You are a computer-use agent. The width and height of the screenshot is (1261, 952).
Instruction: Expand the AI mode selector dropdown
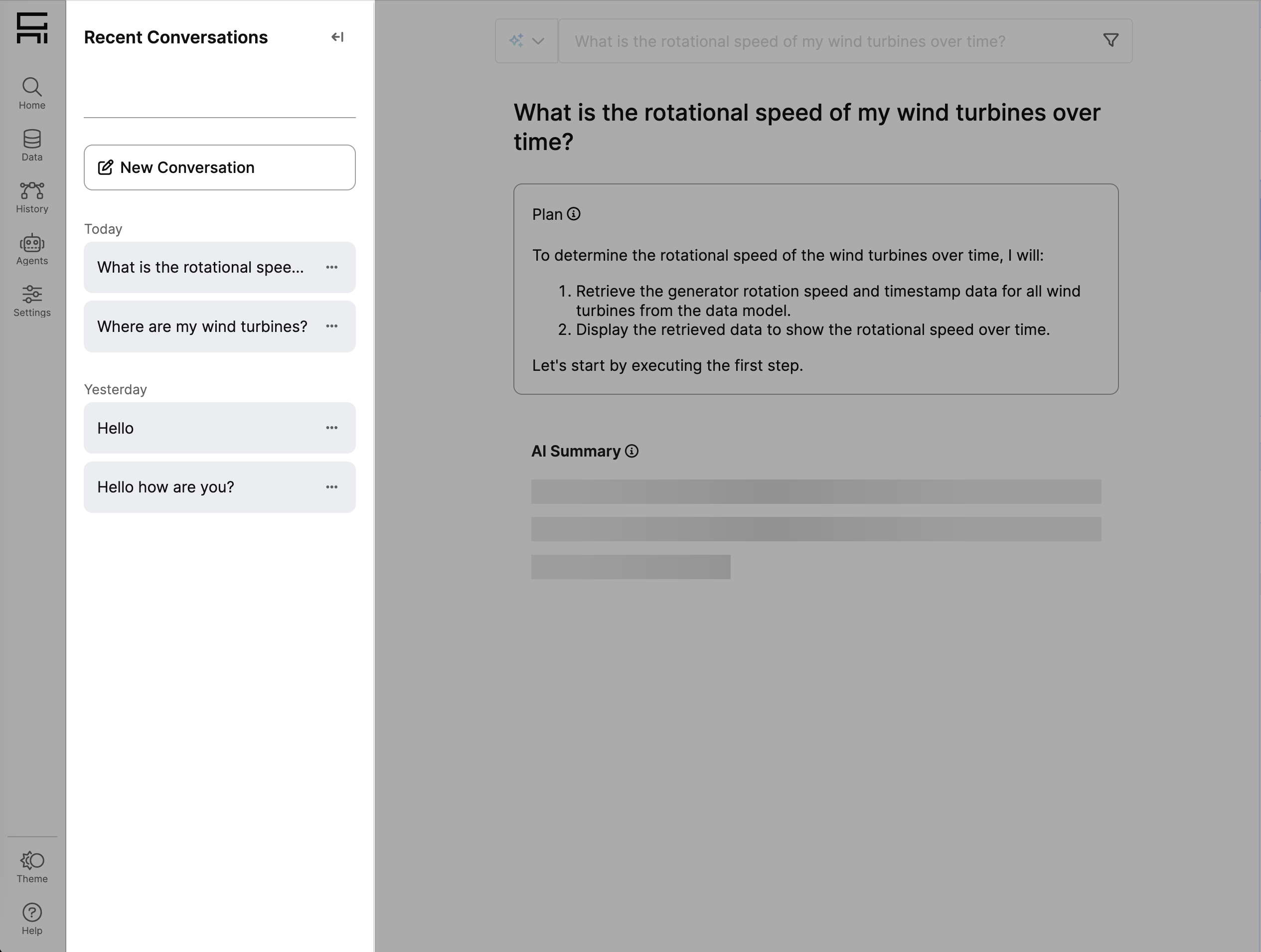(x=526, y=41)
